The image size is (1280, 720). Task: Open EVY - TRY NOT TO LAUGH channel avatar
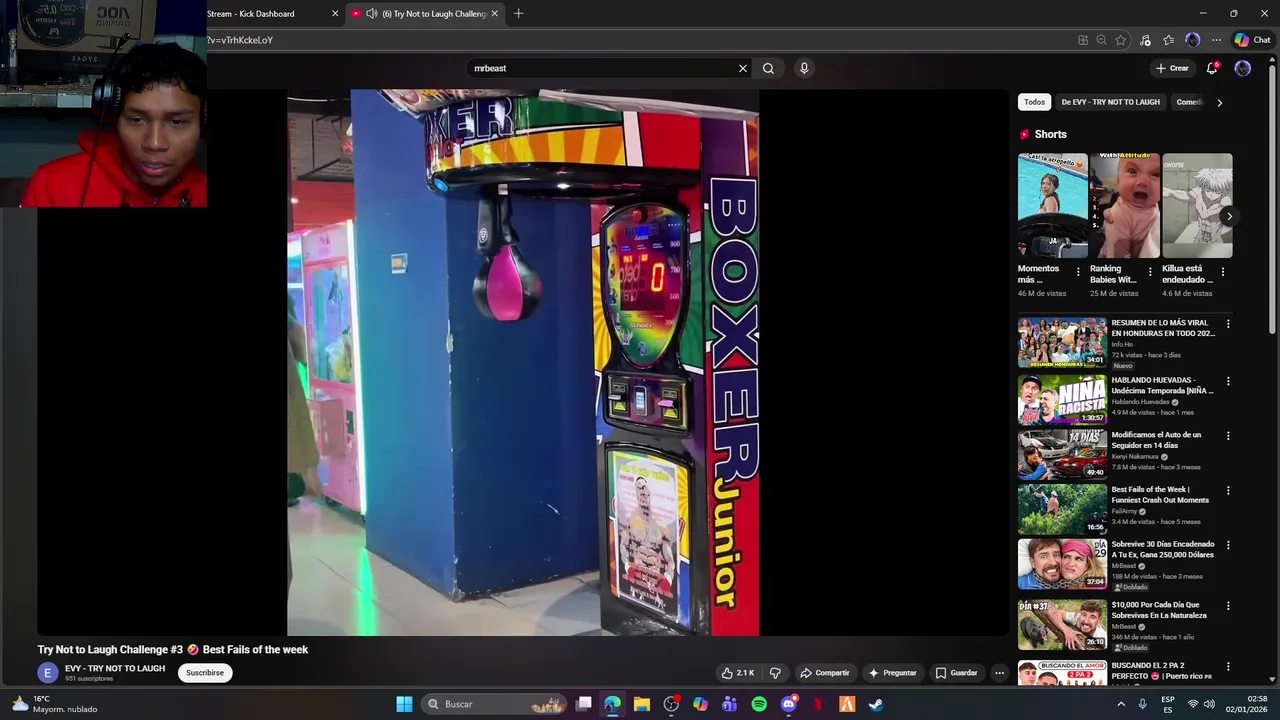coord(48,673)
